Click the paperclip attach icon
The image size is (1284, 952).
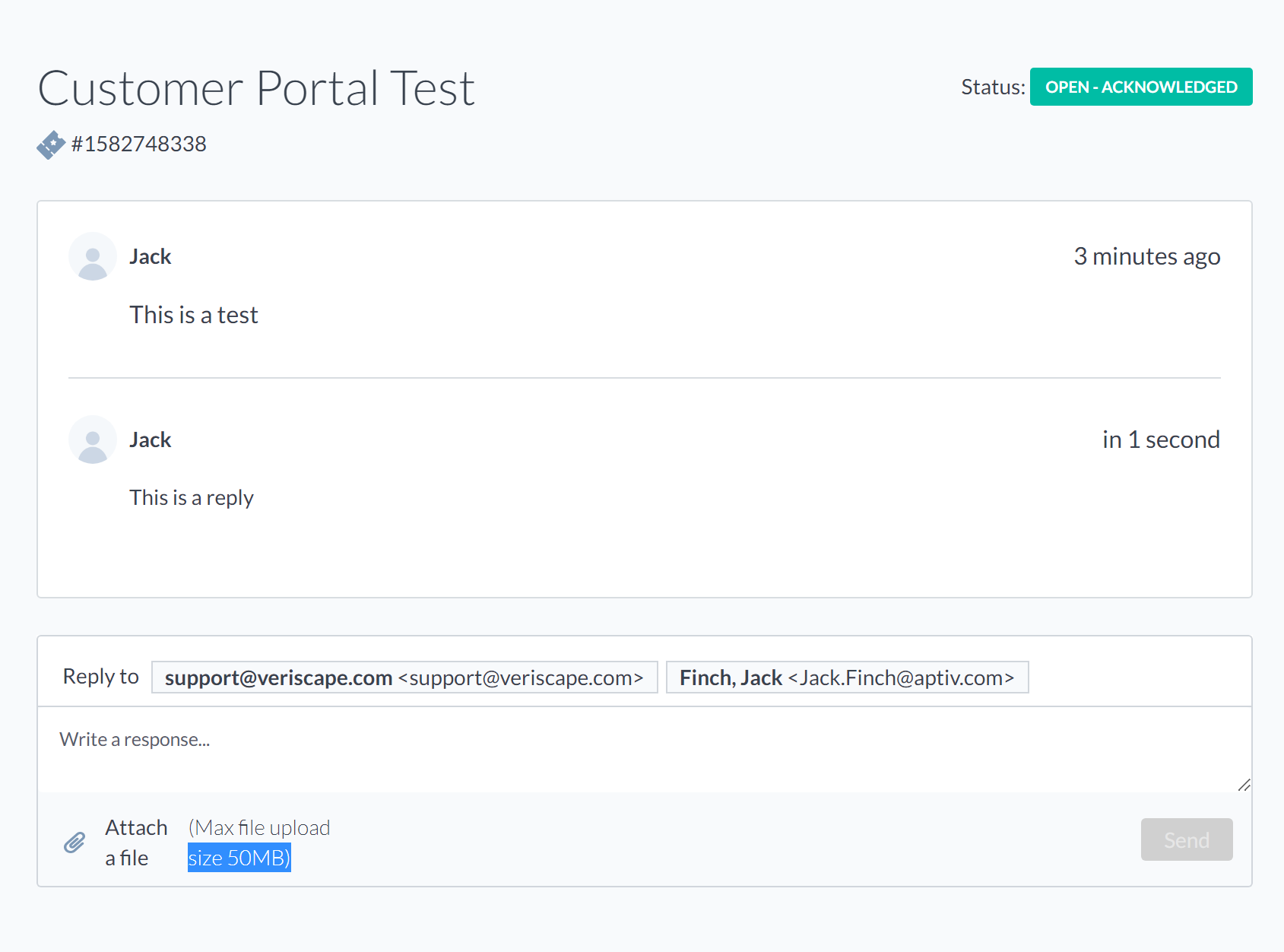[x=75, y=843]
